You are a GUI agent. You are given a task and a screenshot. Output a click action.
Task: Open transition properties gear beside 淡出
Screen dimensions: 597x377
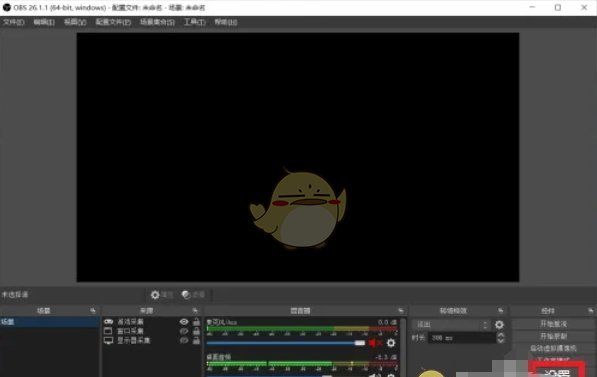tap(499, 324)
